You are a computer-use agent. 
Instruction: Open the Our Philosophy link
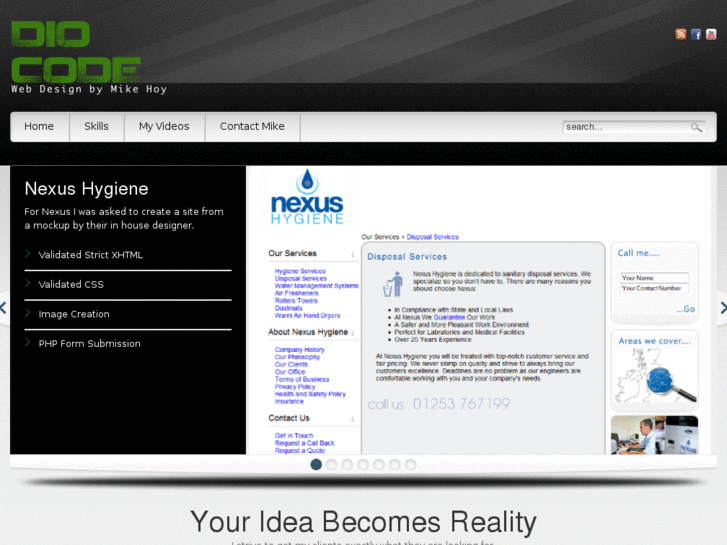click(x=297, y=357)
